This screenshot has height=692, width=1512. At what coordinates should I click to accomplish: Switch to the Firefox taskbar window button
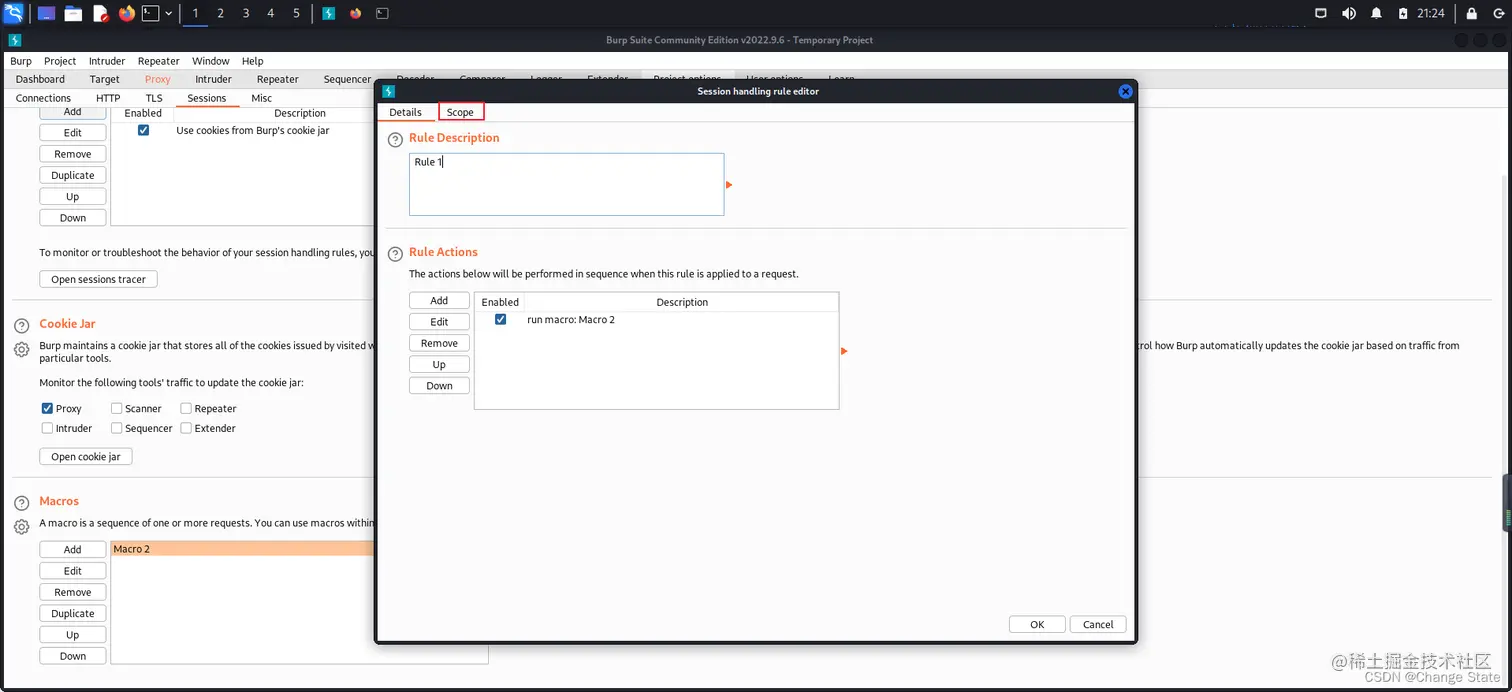pyautogui.click(x=355, y=14)
